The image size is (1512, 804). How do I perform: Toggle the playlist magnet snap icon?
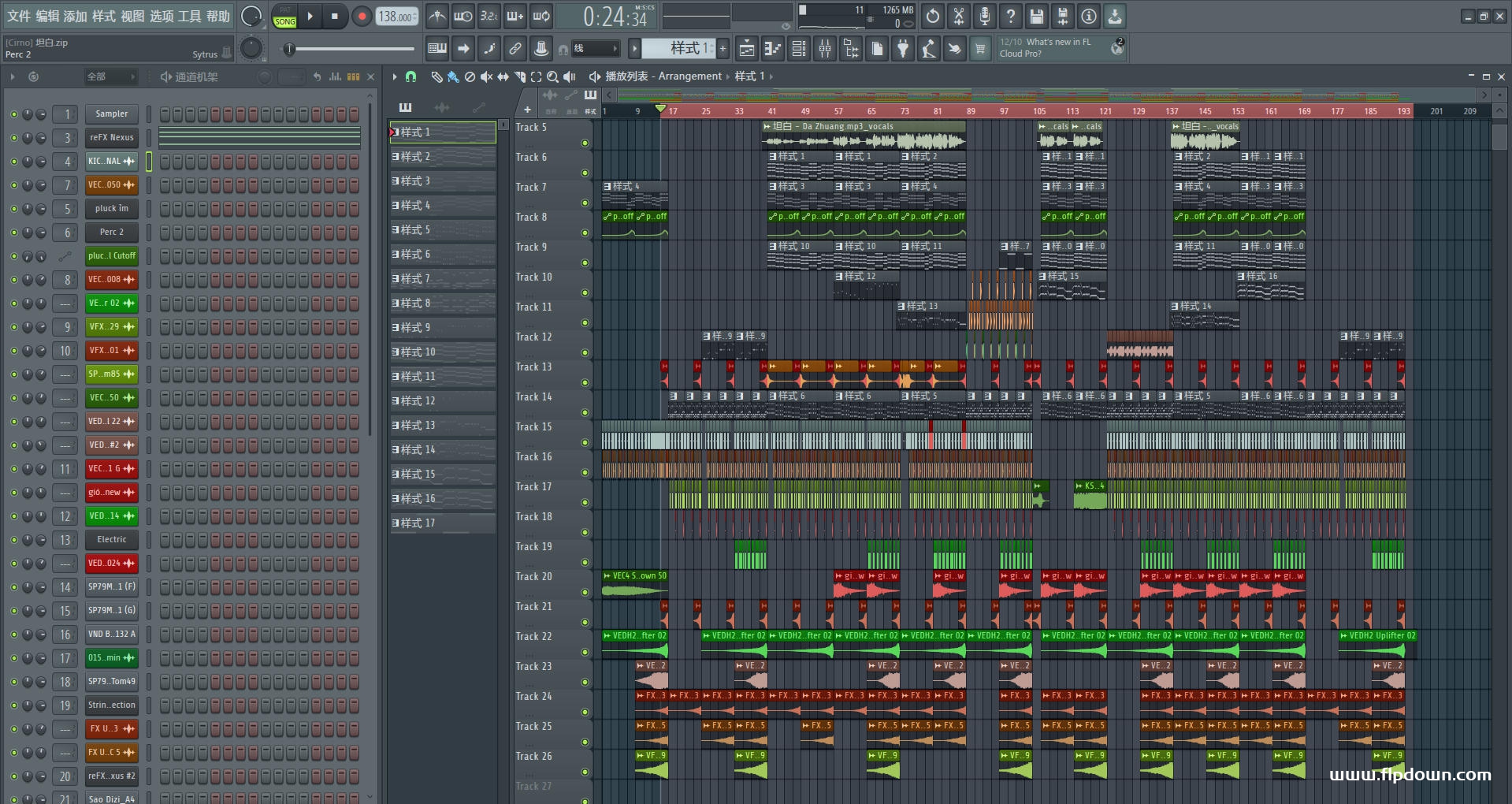point(411,76)
